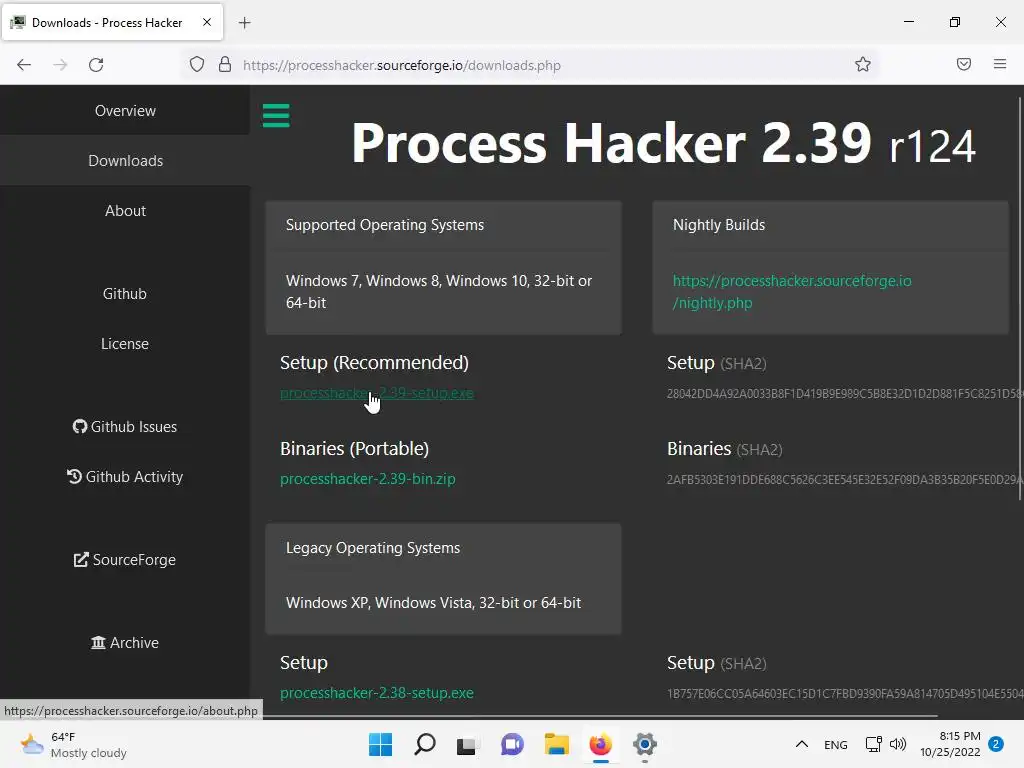
Task: Open File Explorer from the taskbar
Action: point(556,744)
